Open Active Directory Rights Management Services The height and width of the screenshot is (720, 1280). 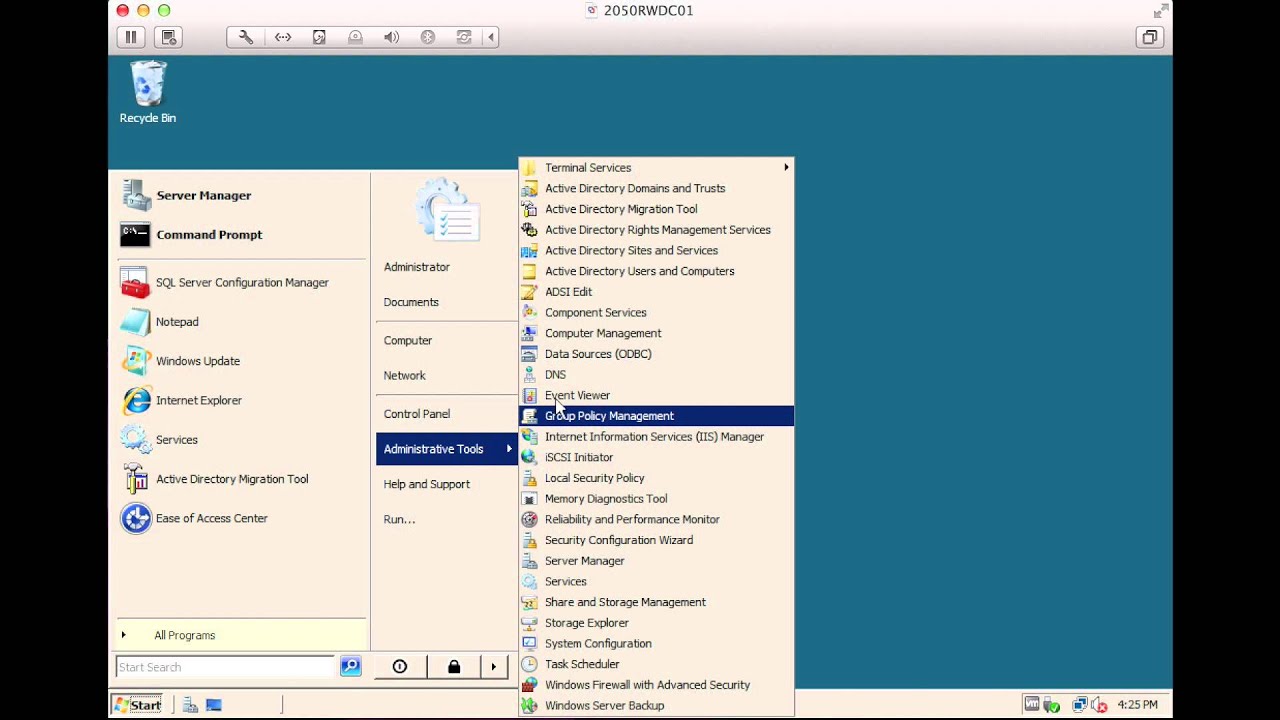(x=656, y=230)
